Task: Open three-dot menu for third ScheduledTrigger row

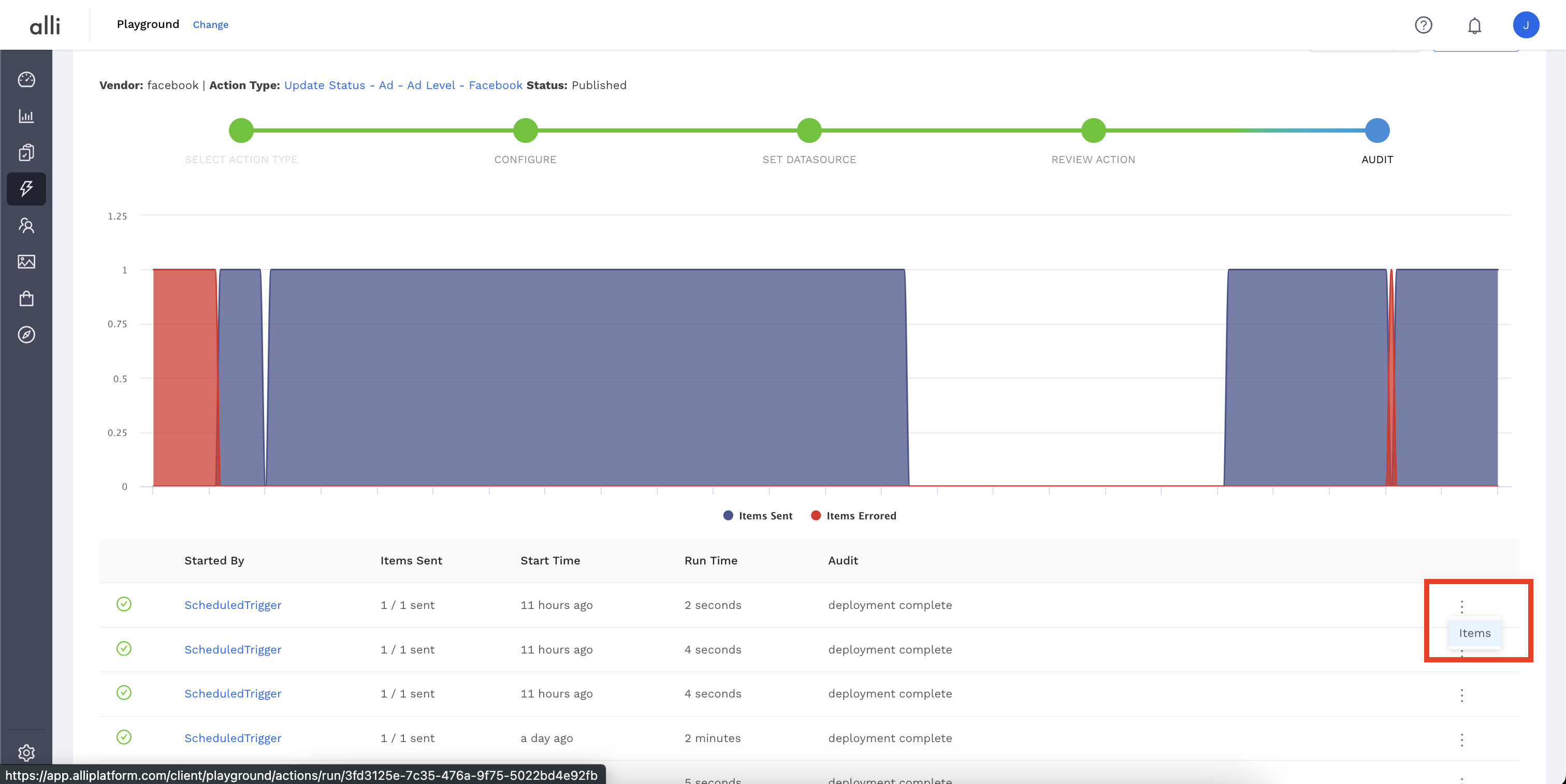Action: coord(1461,694)
